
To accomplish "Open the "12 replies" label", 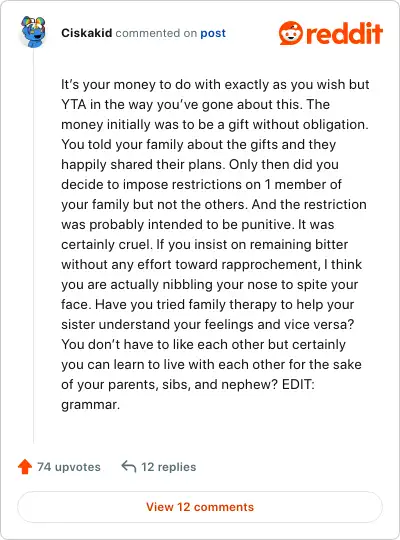I will click(168, 467).
